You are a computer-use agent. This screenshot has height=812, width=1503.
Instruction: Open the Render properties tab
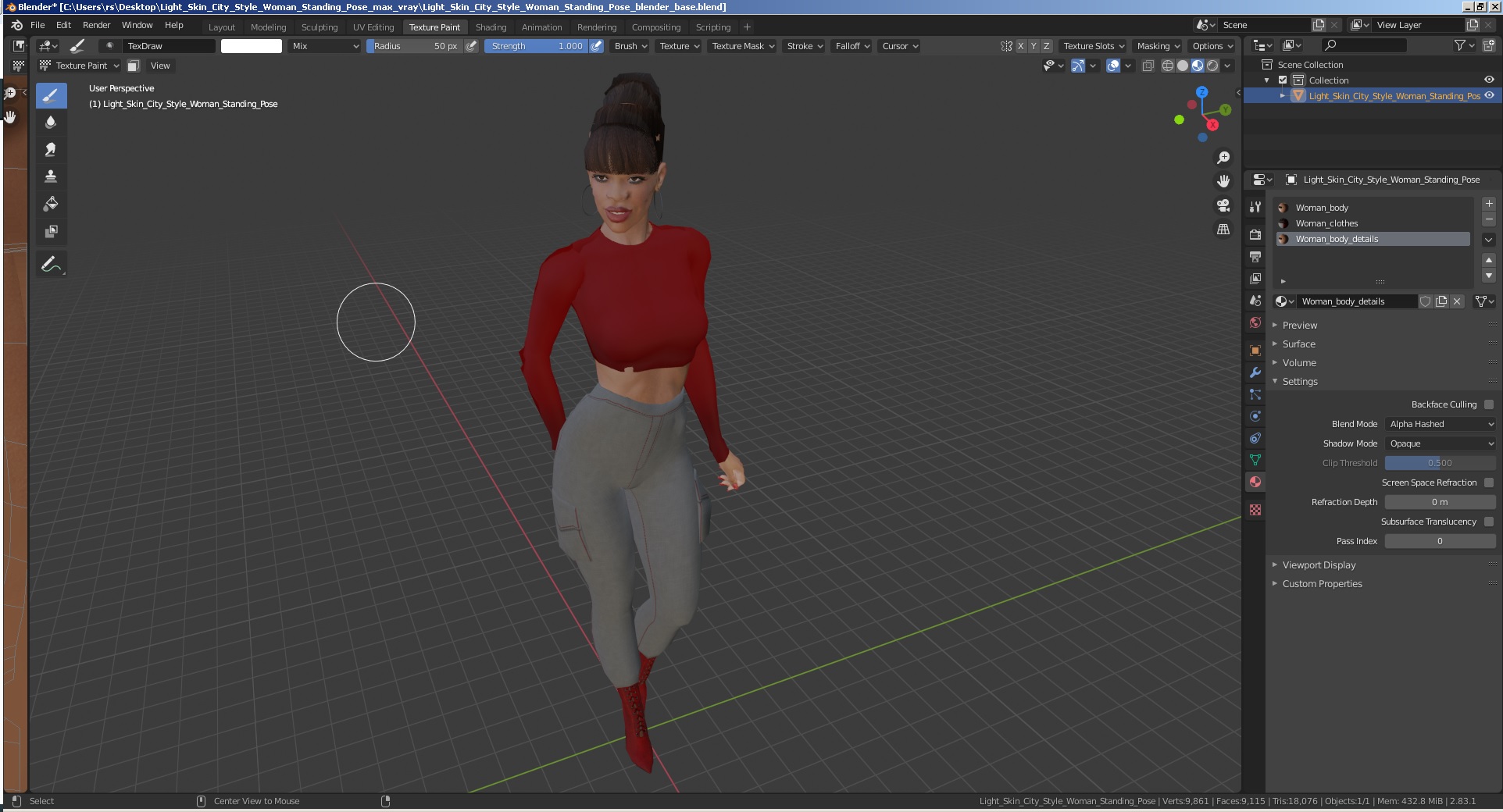[x=1255, y=234]
